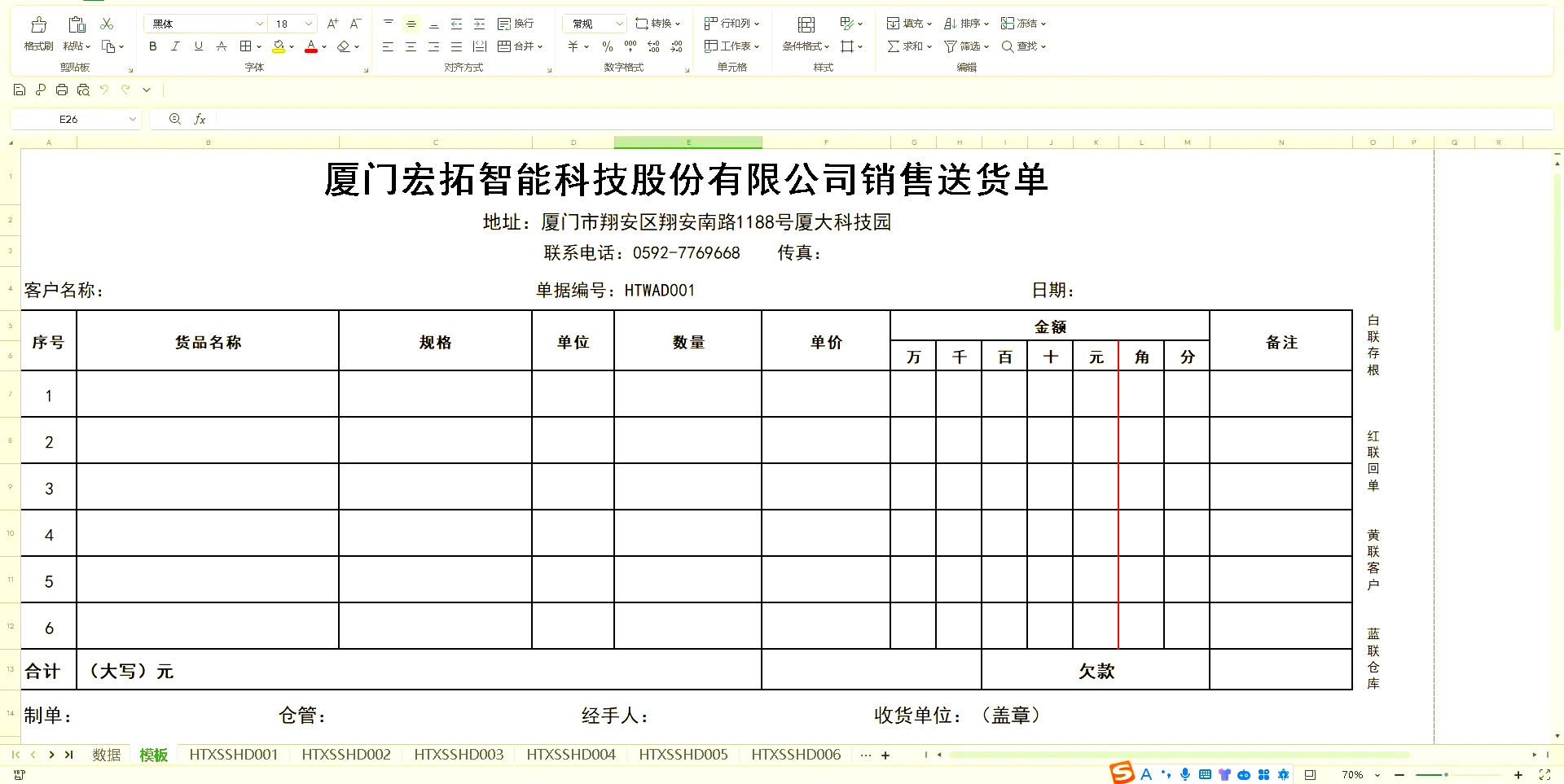Open the font color dropdown arrow

(x=324, y=47)
